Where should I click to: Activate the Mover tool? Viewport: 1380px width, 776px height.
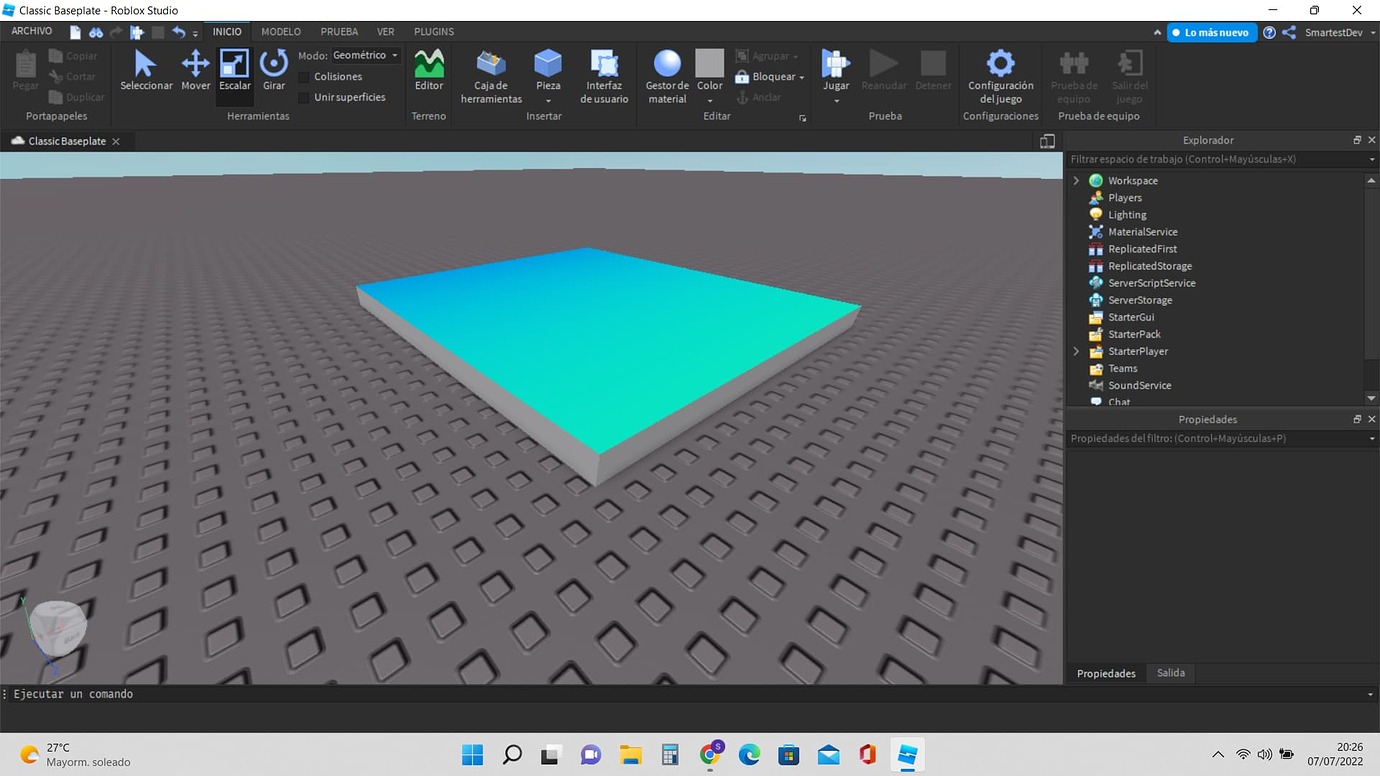[x=195, y=70]
